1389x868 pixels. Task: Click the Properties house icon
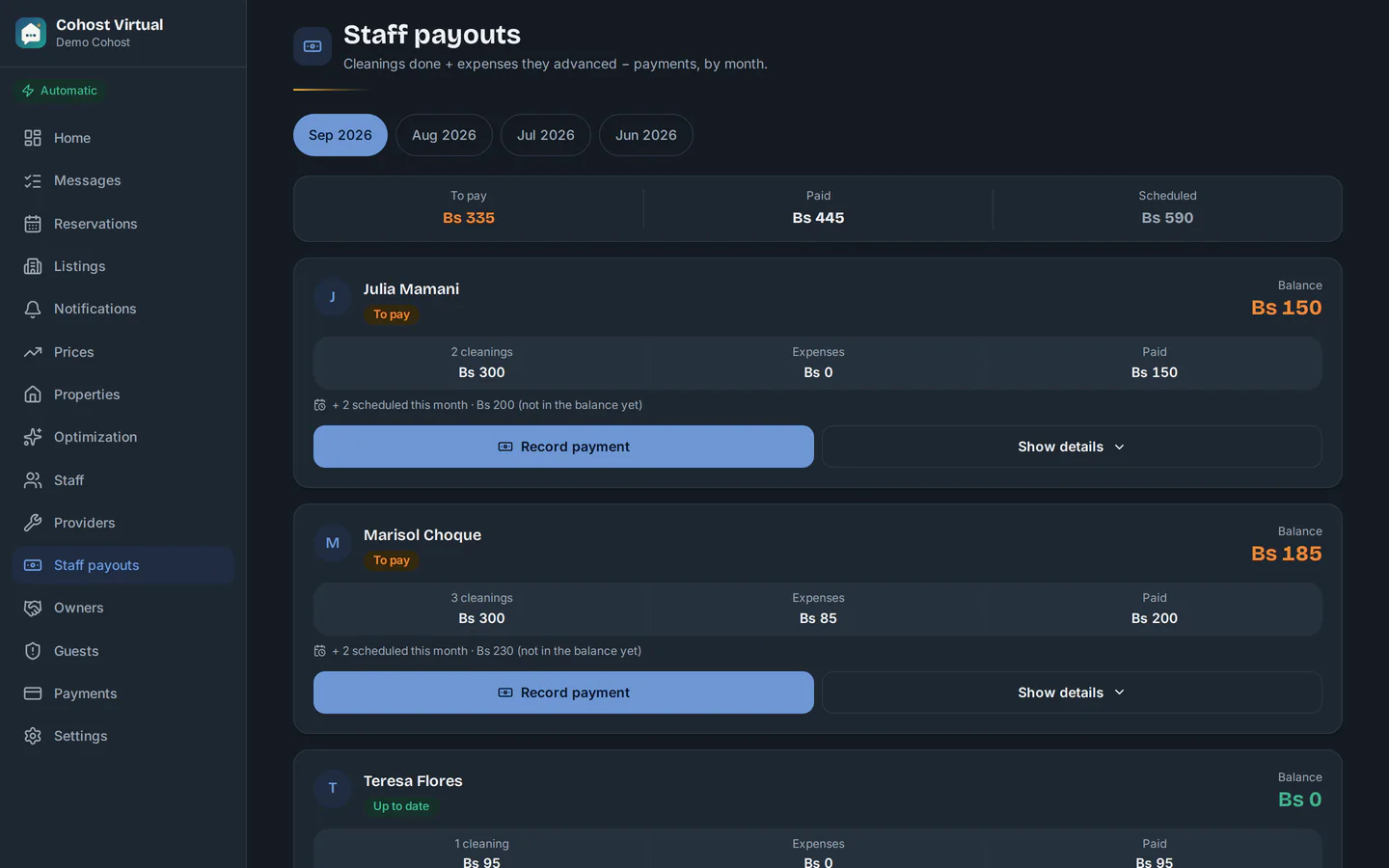(33, 394)
